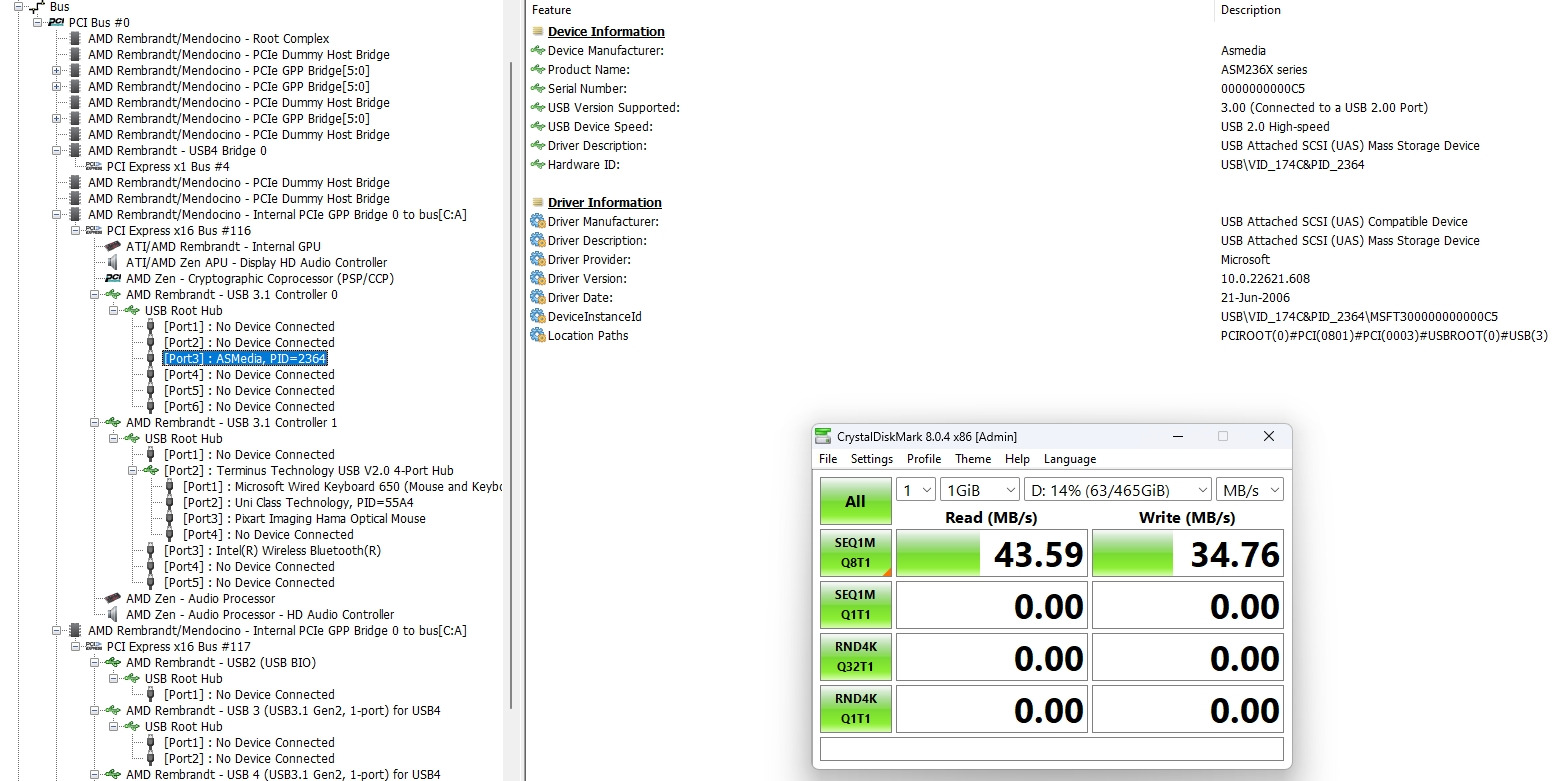Click the CrystalDiskMark title bar app icon
The image size is (1555, 781).
(x=823, y=436)
